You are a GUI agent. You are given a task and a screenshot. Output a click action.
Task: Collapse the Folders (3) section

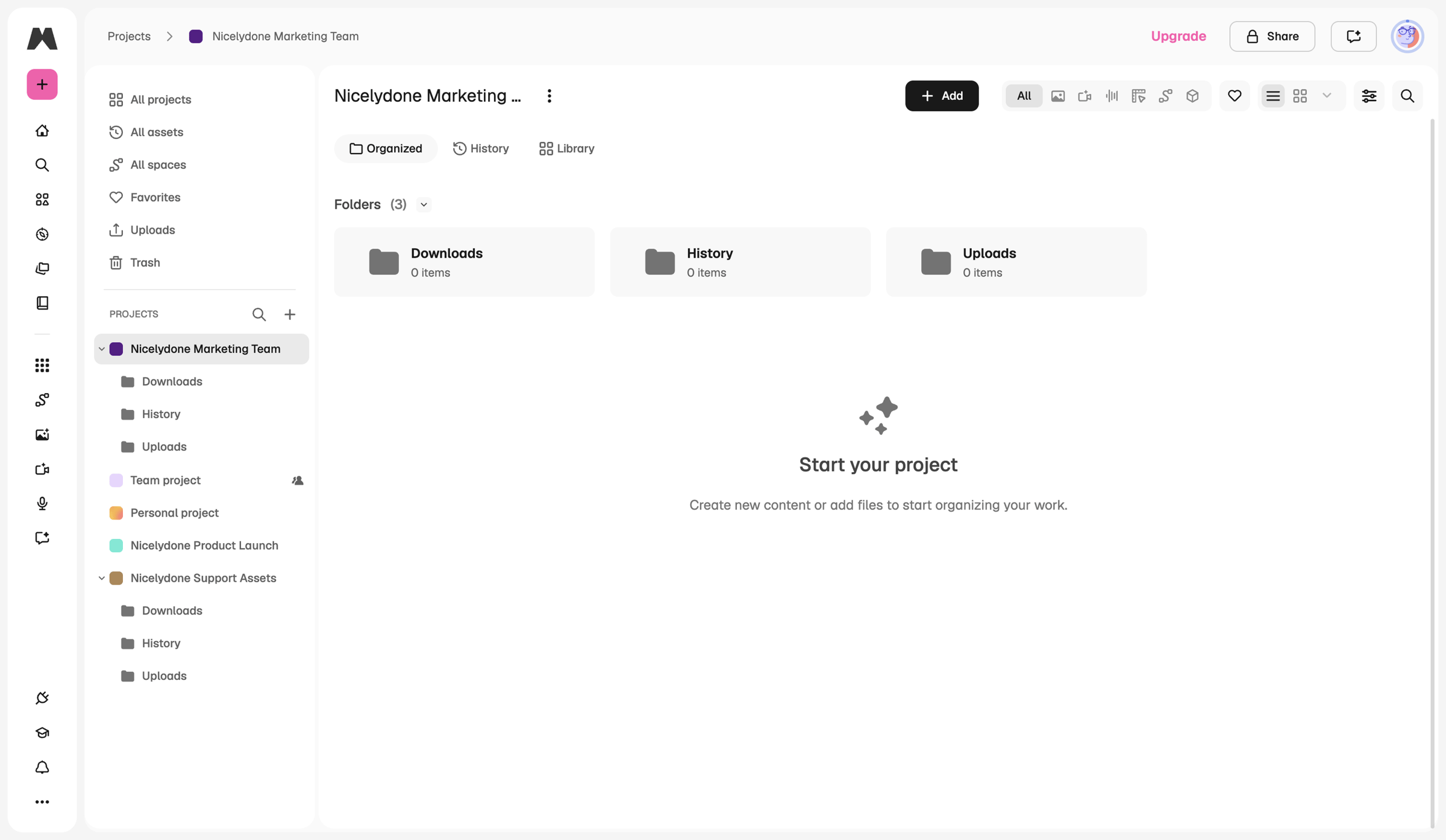[x=424, y=205]
